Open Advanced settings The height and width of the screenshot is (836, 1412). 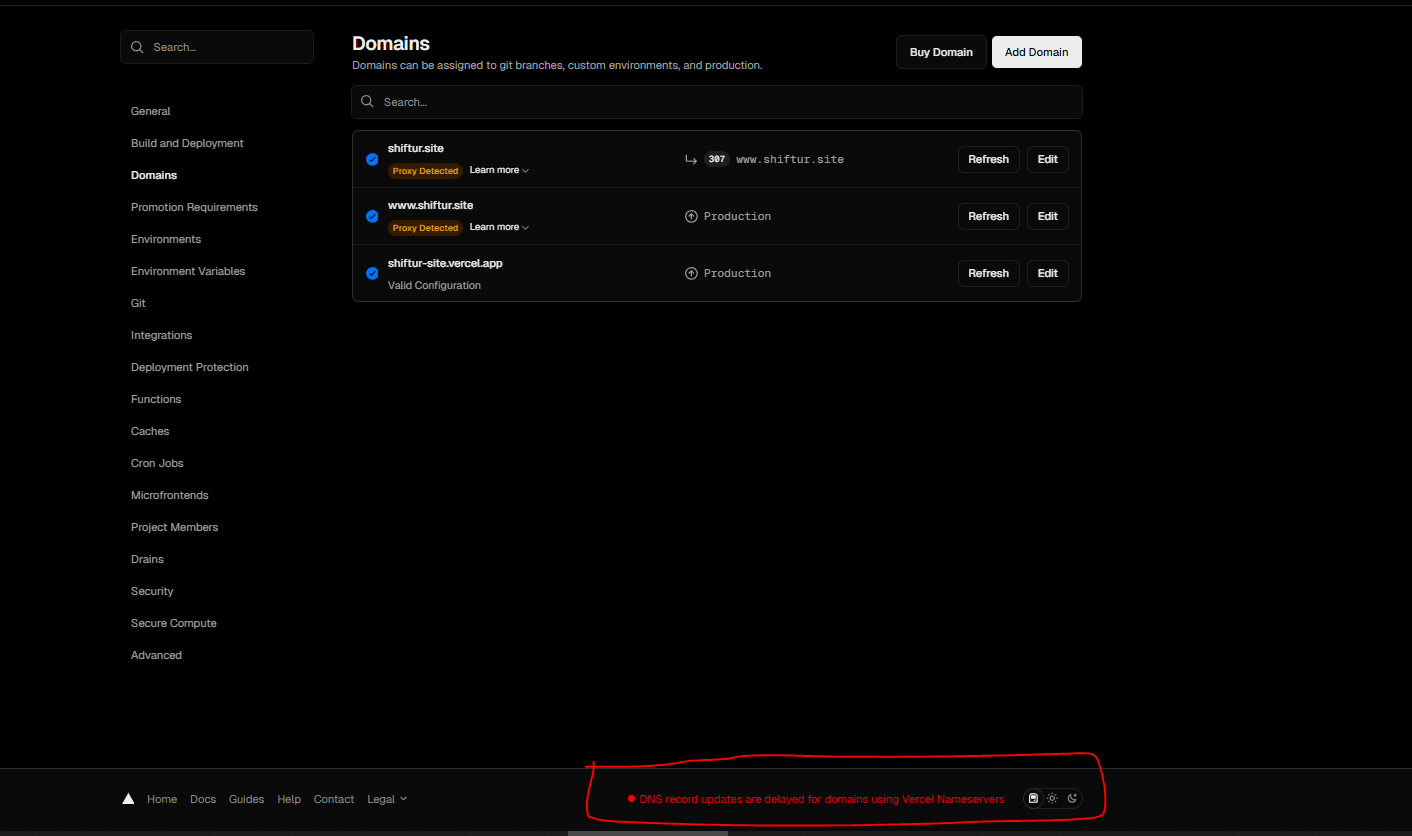click(x=156, y=655)
